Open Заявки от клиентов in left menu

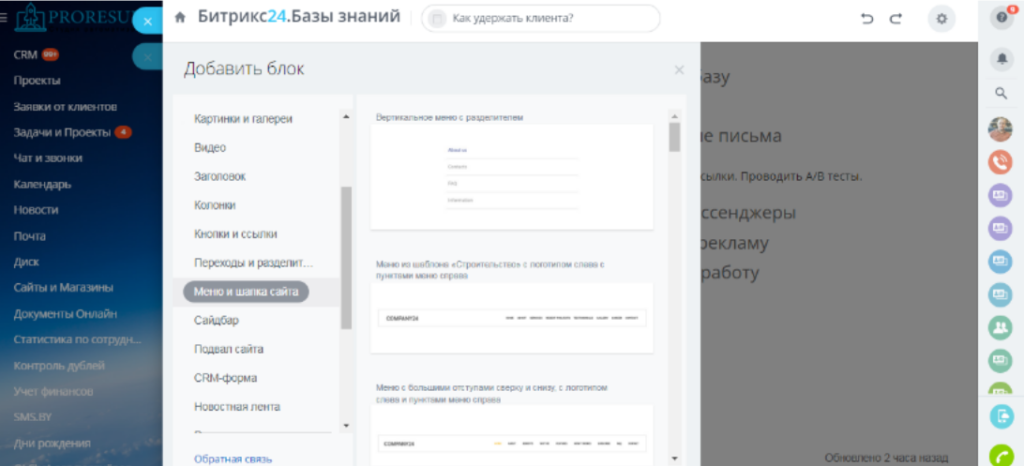(65, 106)
